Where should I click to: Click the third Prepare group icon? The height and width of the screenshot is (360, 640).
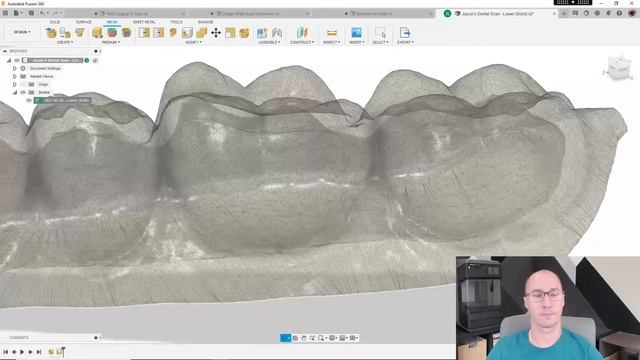[126, 33]
